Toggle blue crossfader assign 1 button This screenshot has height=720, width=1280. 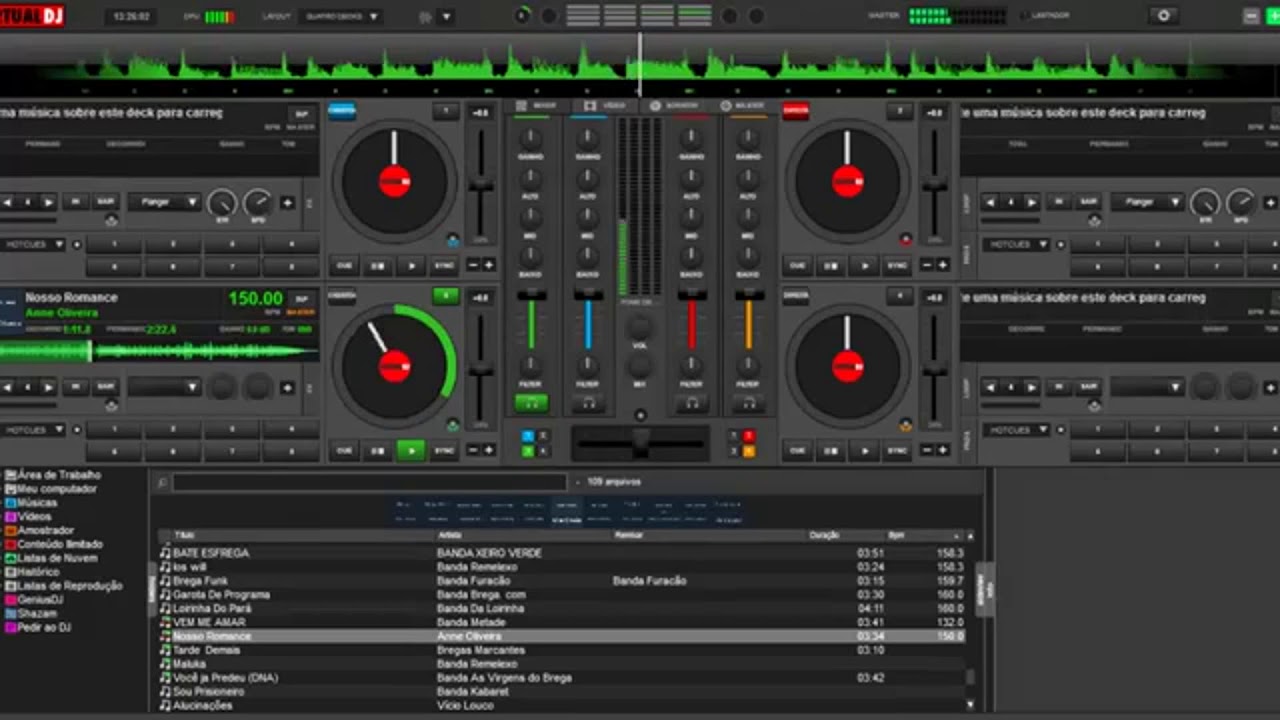coord(528,436)
